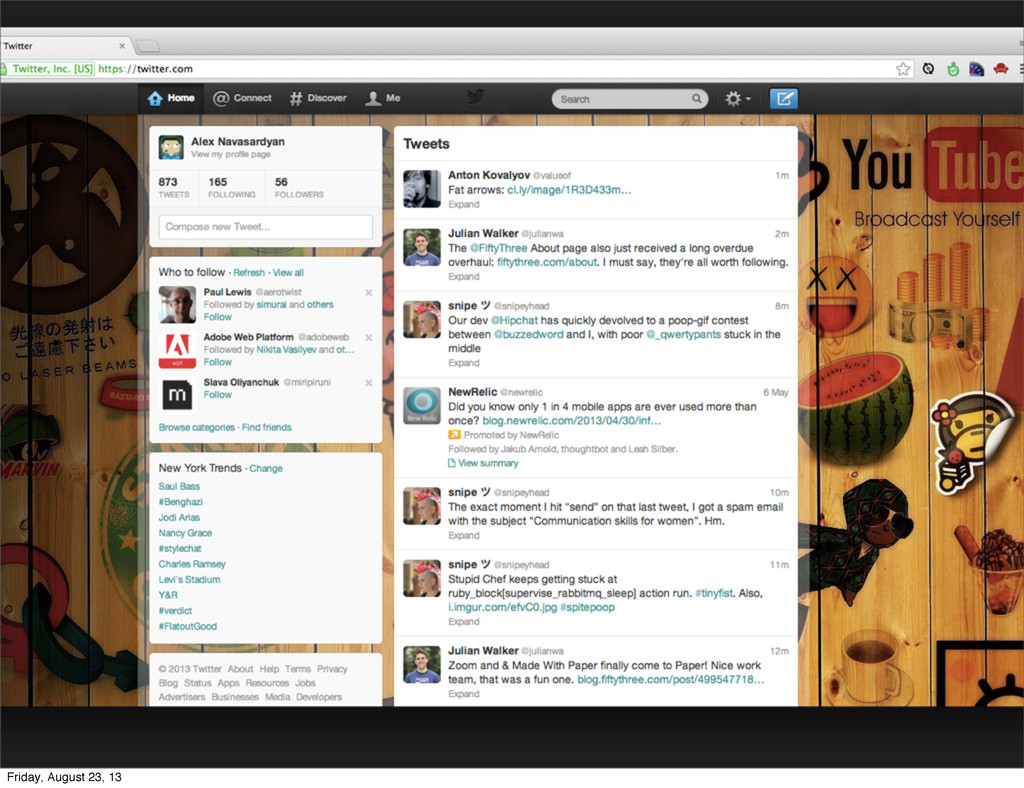Open View my profile page link
The height and width of the screenshot is (788, 1024).
coord(231,154)
